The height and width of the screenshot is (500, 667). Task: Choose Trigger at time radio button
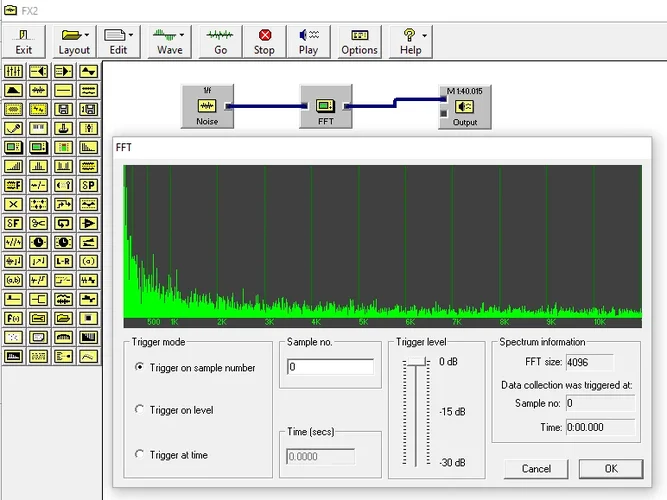(139, 455)
